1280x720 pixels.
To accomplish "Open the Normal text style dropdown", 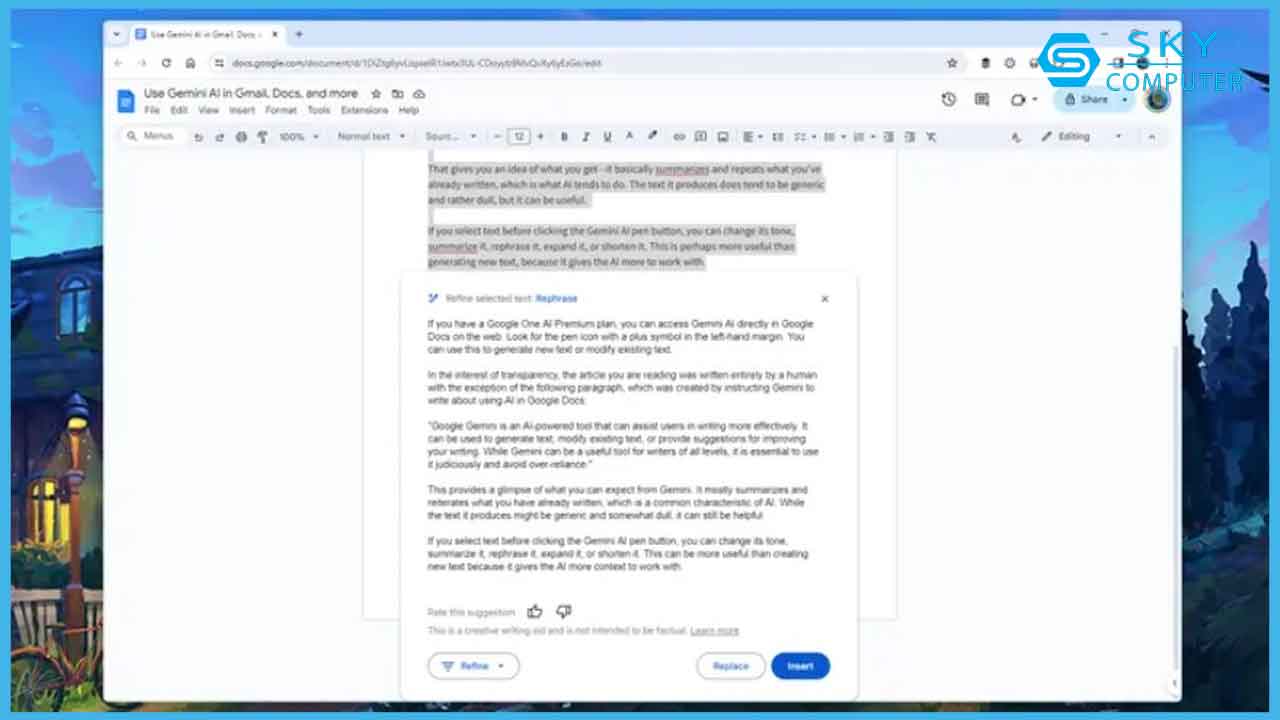I will pos(370,136).
